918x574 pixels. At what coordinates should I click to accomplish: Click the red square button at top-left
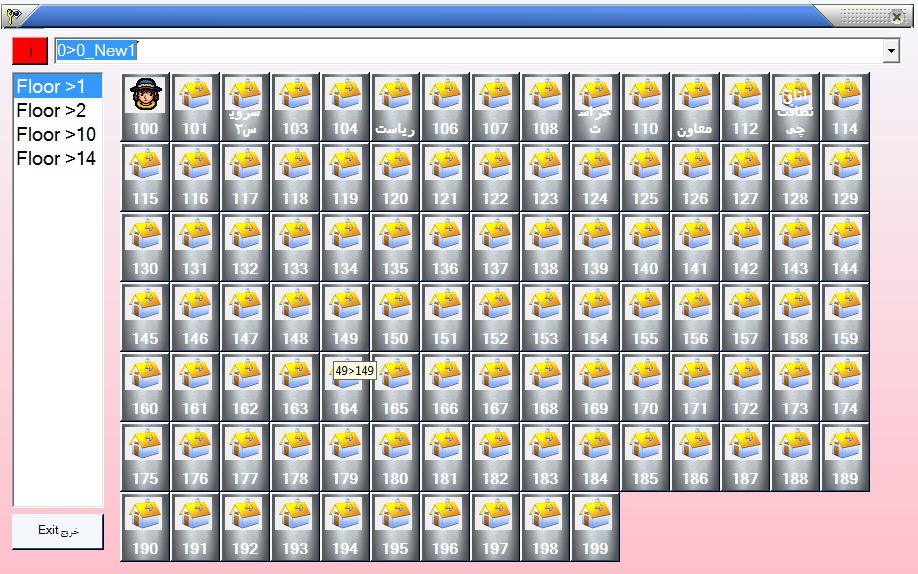[x=30, y=51]
